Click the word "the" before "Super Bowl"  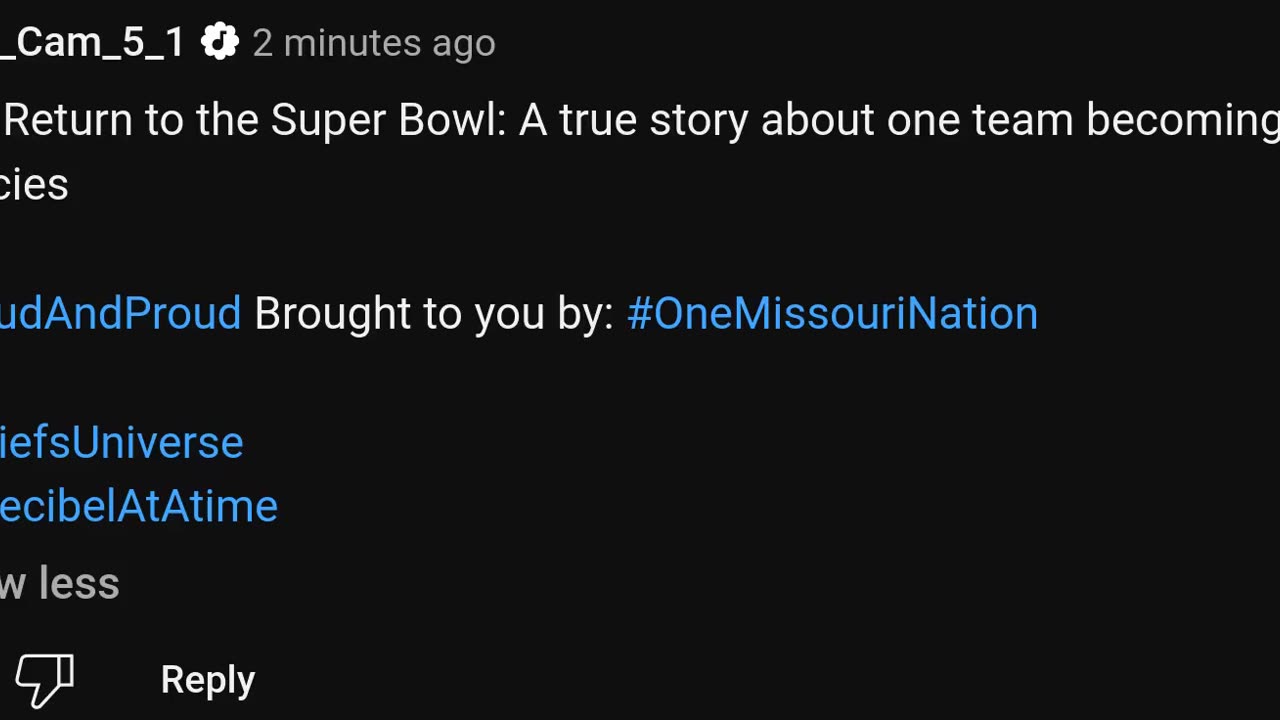[x=228, y=121]
